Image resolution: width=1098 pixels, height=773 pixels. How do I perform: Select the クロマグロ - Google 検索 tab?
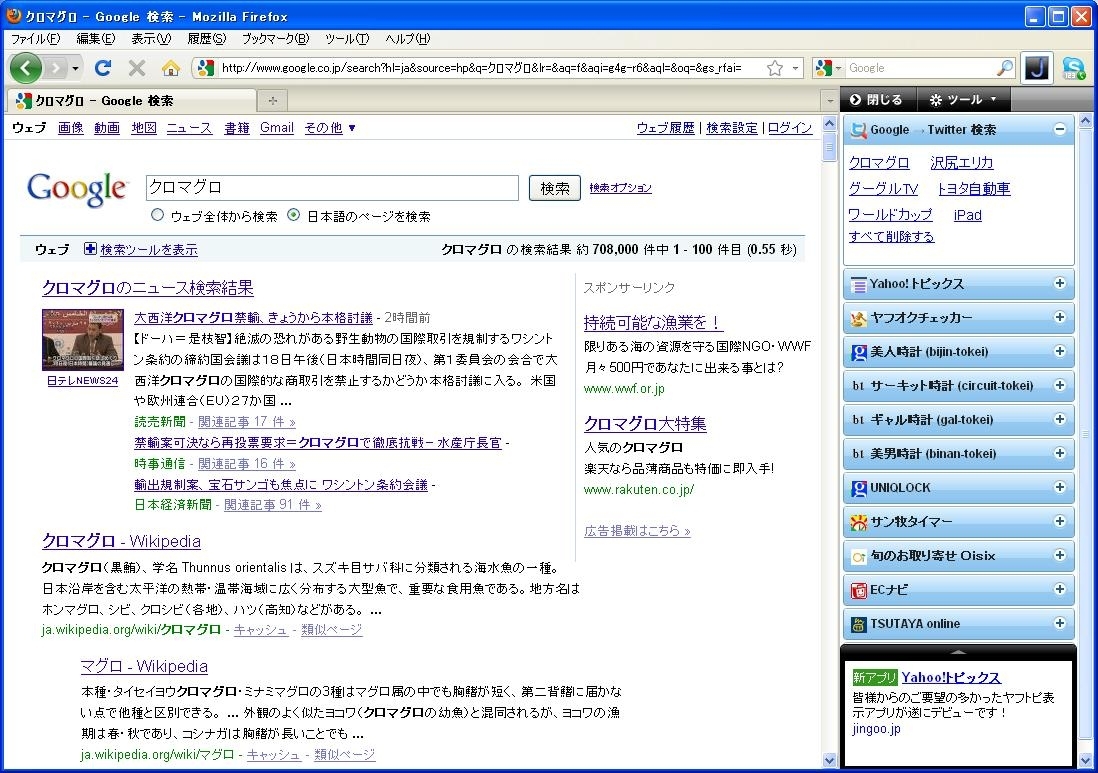133,101
